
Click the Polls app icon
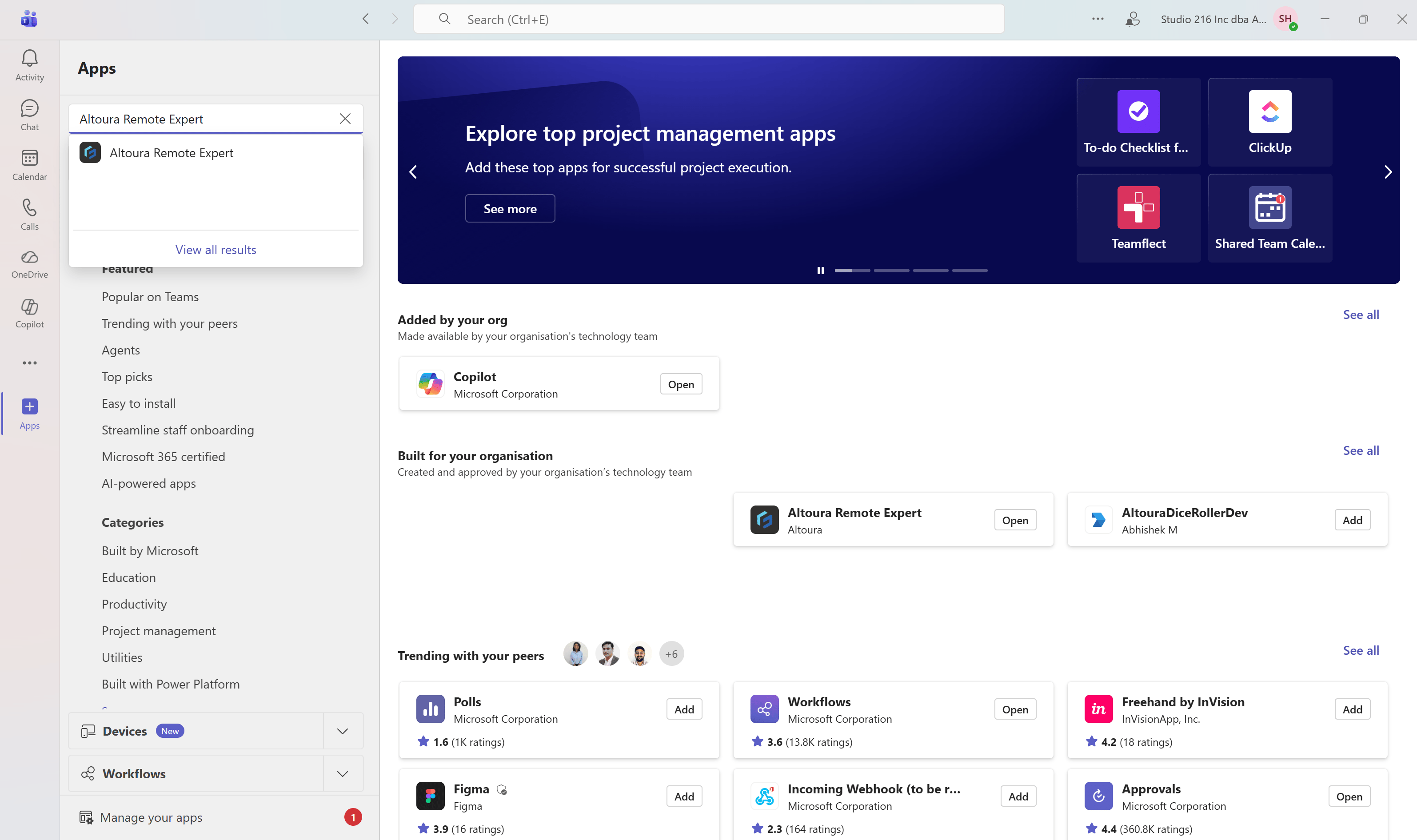[x=430, y=709]
